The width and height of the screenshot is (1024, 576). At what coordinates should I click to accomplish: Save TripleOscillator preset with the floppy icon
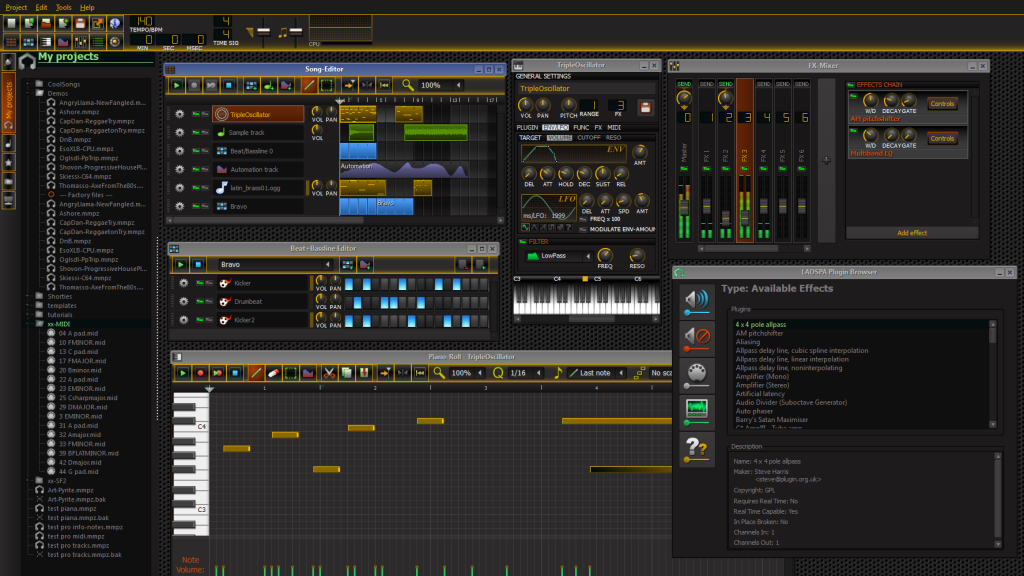645,108
